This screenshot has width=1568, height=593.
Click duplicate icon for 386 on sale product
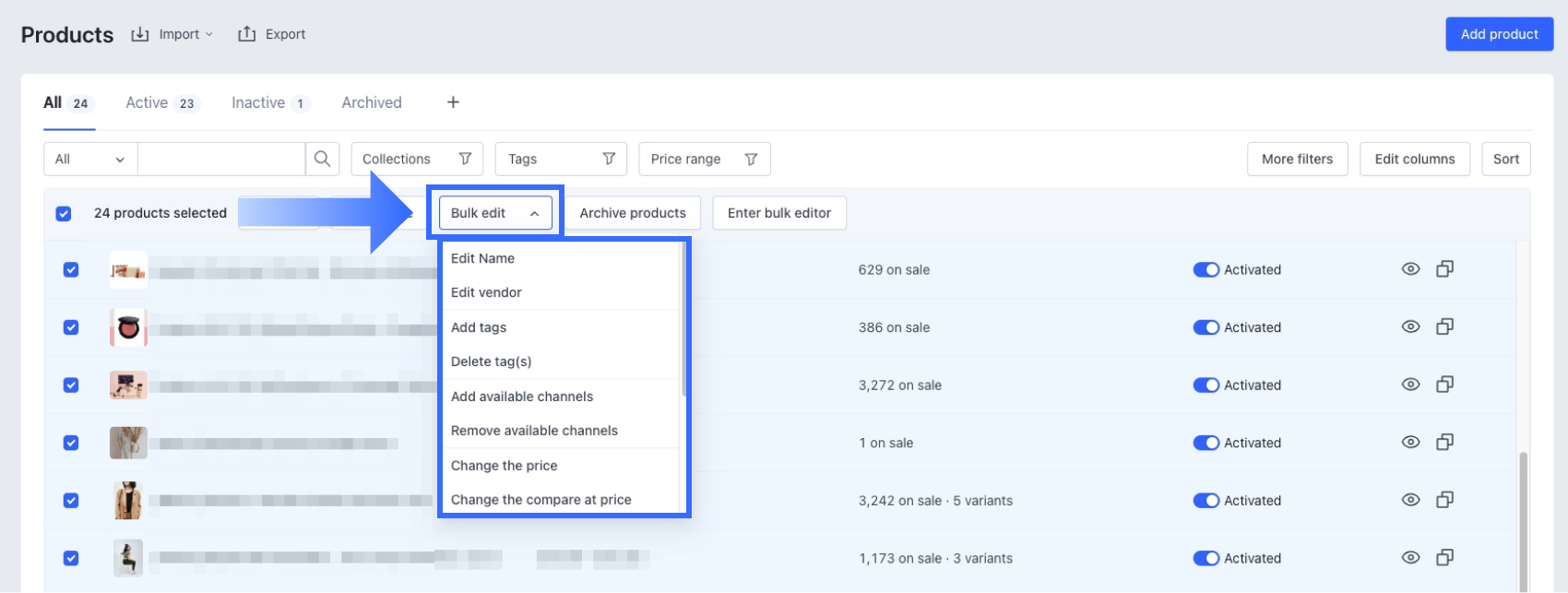click(1444, 326)
